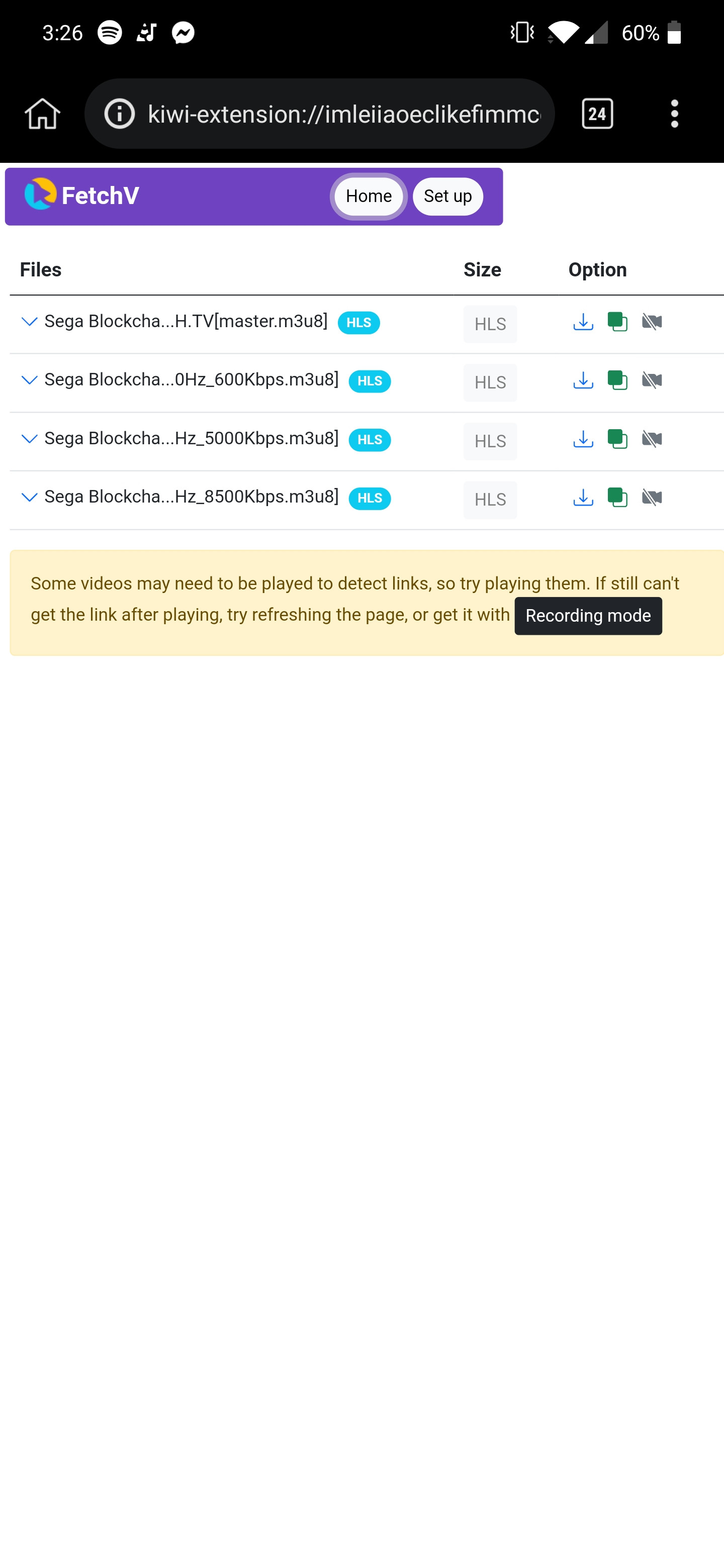Copy link for 8500Kbps entry
Viewport: 724px width, 1568px height.
pos(617,498)
